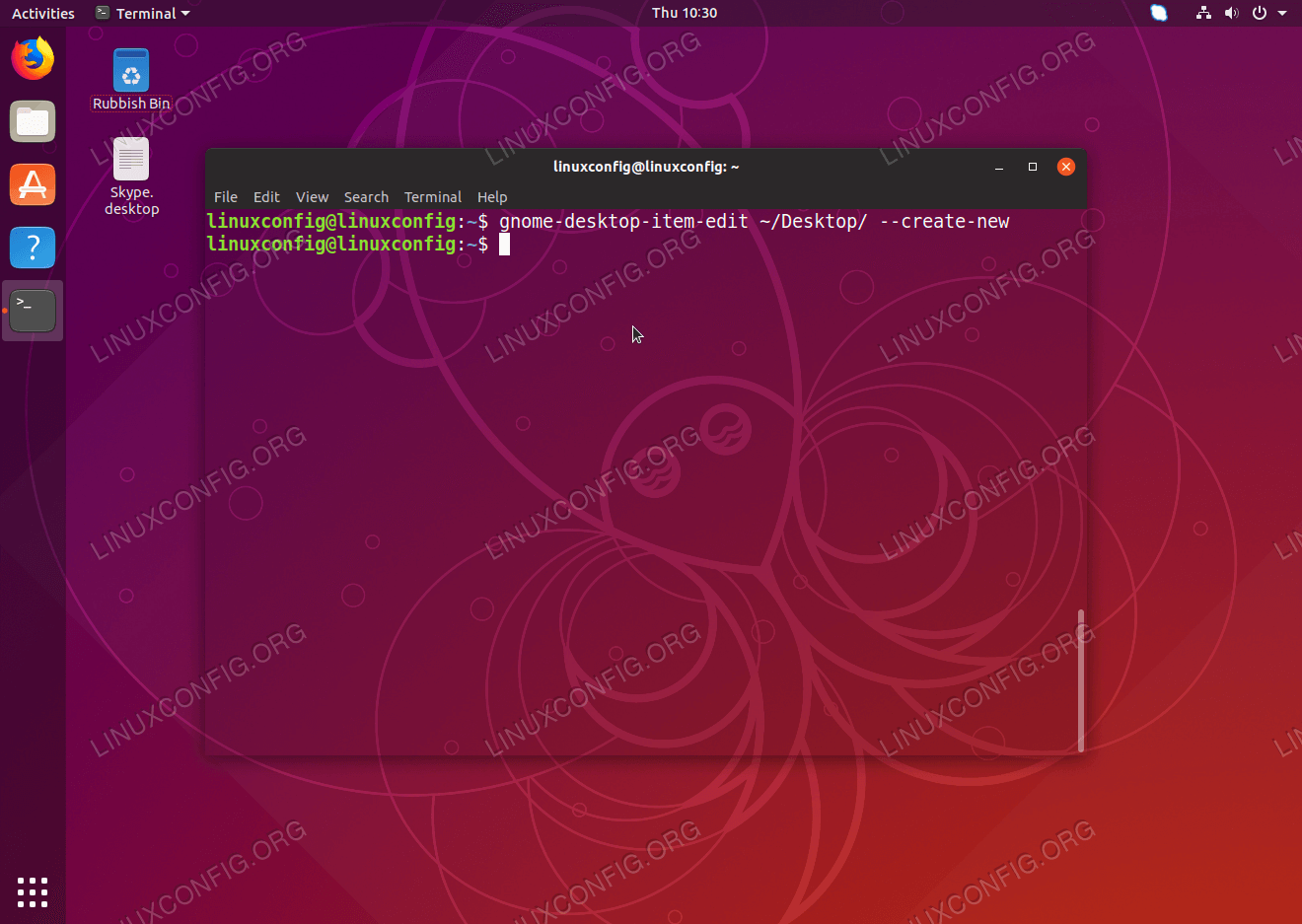Select the Skype.desktop file icon

coord(131,178)
